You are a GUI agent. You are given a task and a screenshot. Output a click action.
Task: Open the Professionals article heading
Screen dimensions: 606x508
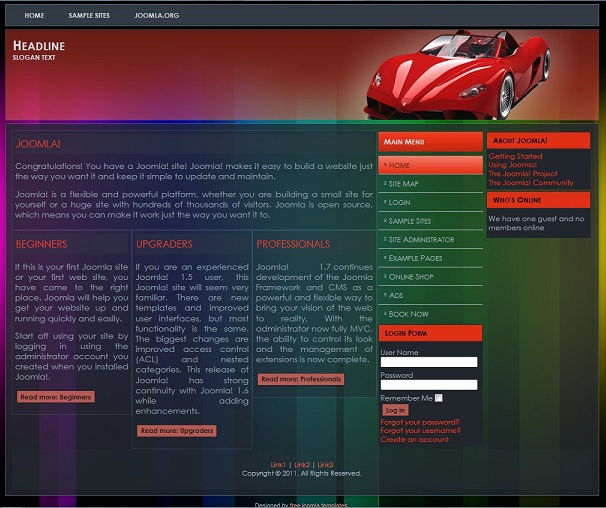(x=293, y=244)
